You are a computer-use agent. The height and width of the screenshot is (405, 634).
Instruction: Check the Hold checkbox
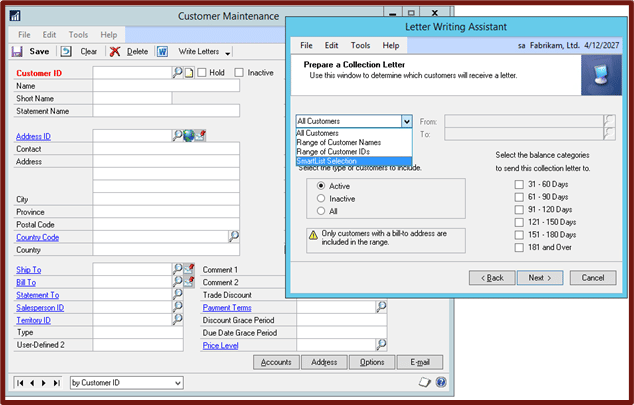coord(202,73)
